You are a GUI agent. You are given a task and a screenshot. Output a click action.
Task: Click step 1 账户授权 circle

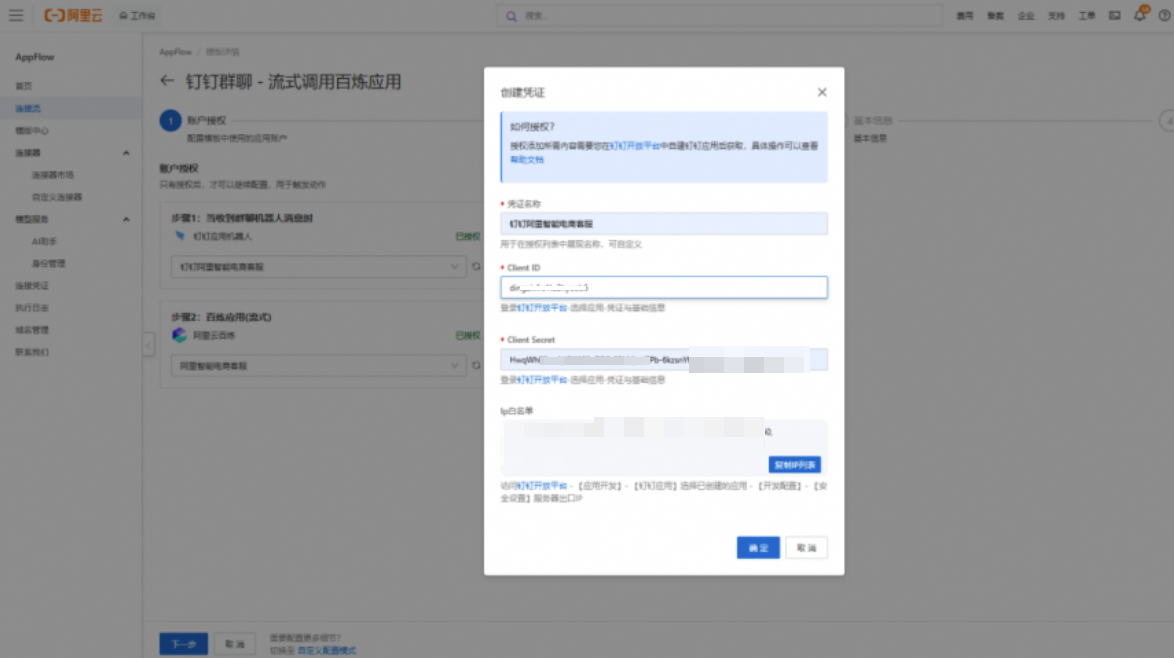(170, 121)
